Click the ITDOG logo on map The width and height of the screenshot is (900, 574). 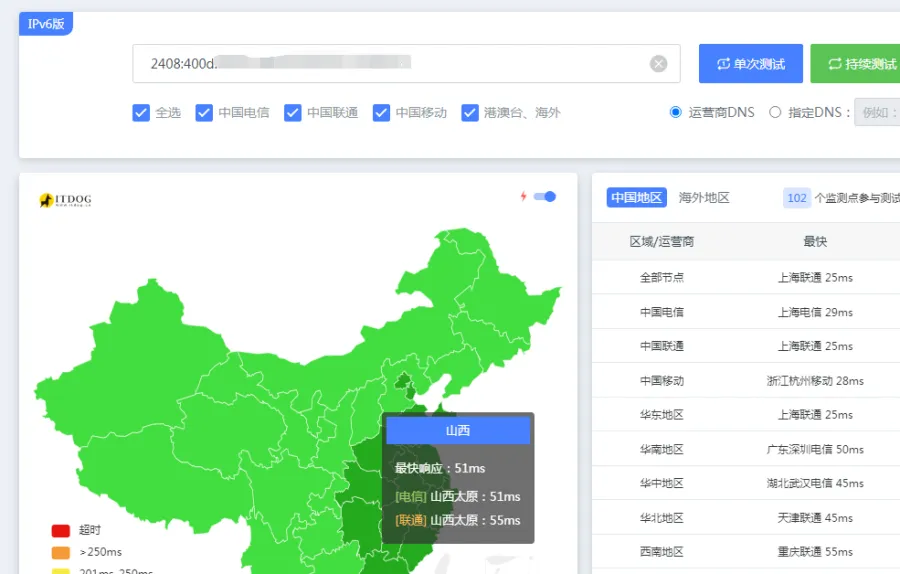click(65, 200)
